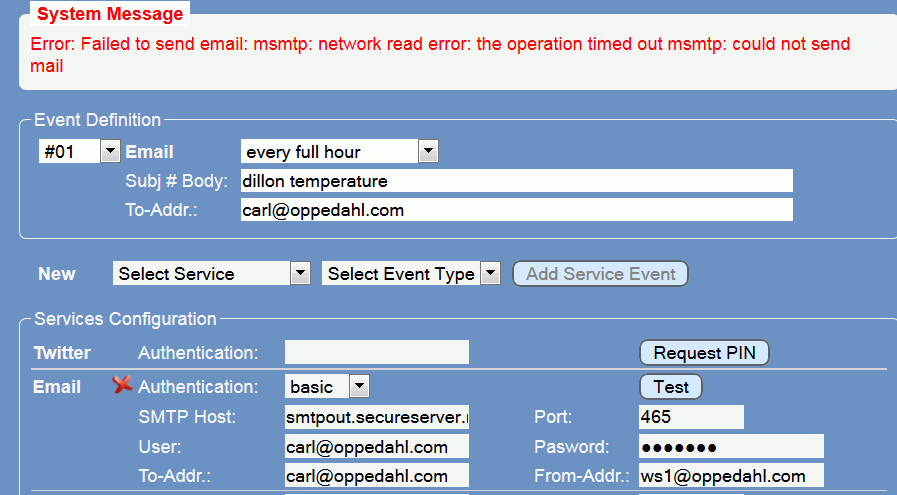
Task: Click the Test email button
Action: coord(671,386)
